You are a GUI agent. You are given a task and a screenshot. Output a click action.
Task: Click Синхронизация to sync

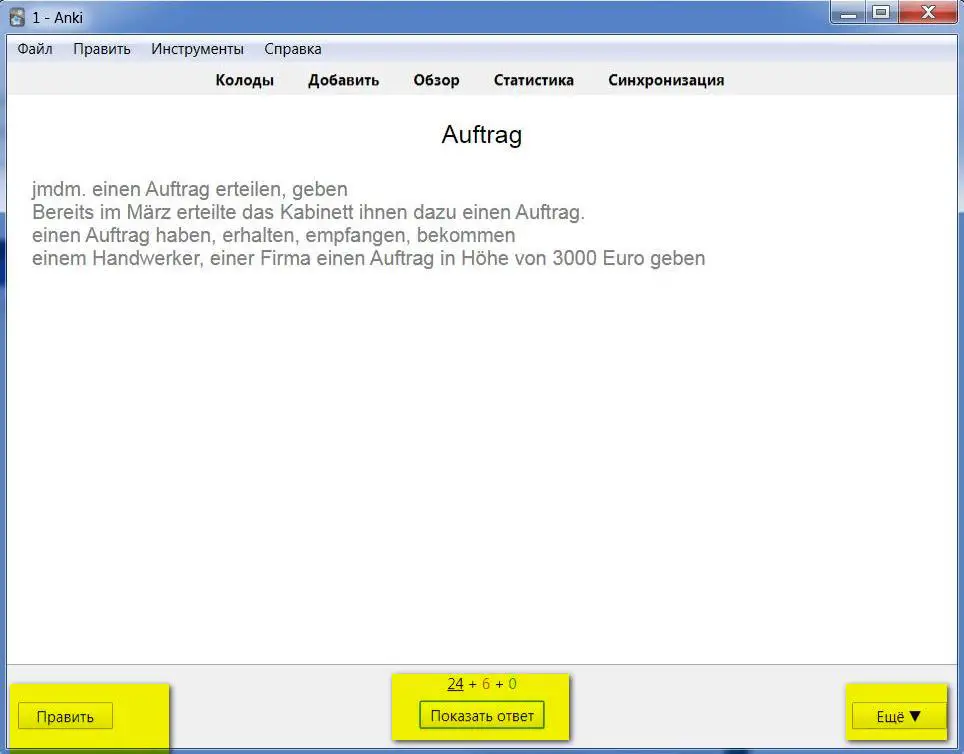[666, 81]
